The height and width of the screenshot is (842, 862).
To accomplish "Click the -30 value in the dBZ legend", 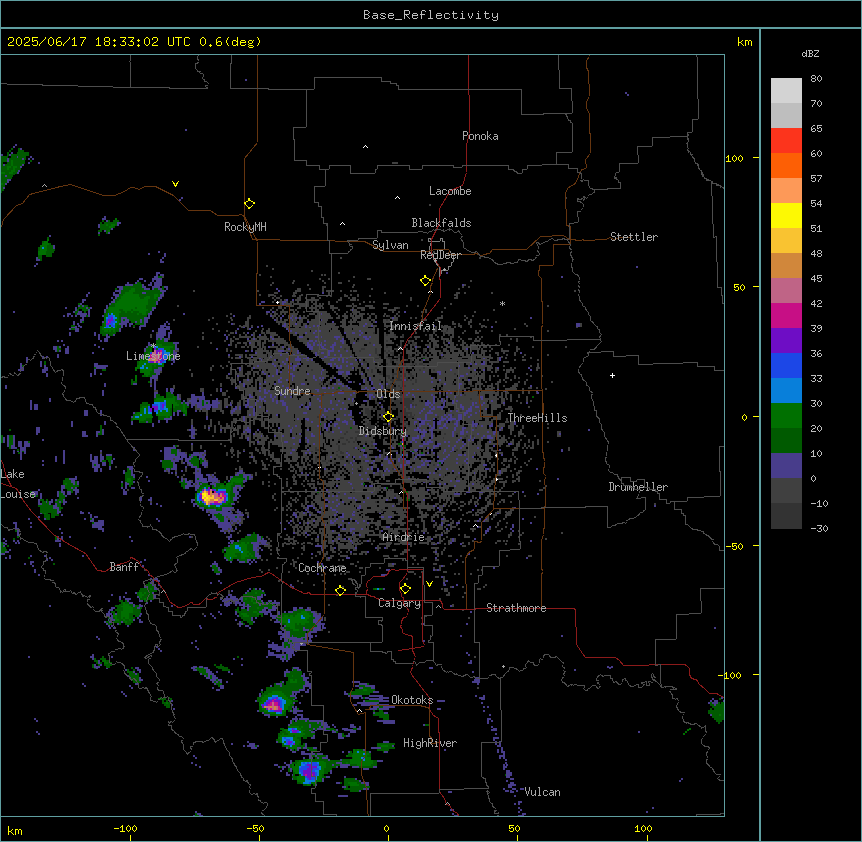I will click(x=819, y=529).
